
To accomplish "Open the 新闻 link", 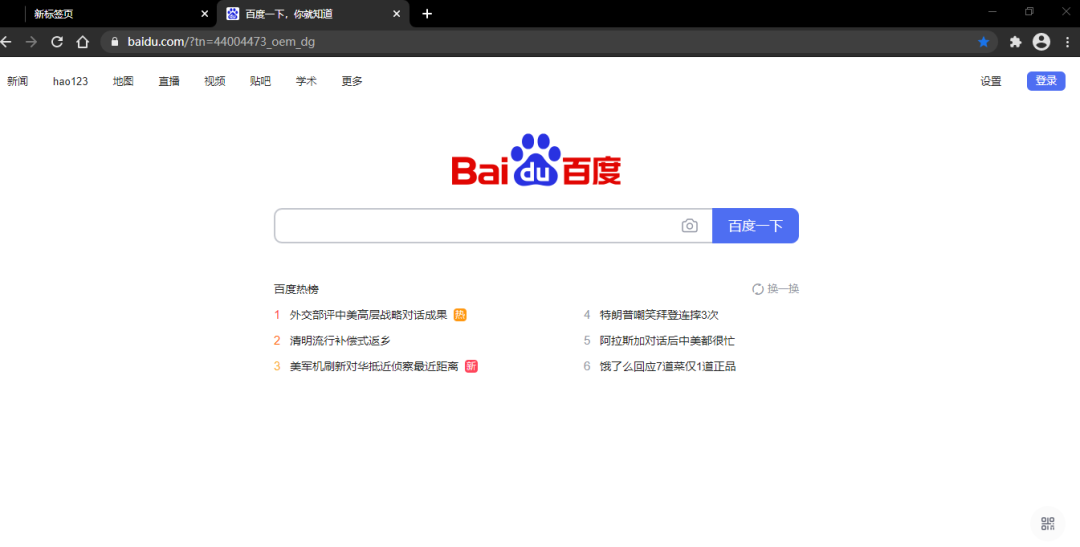I will [x=18, y=81].
